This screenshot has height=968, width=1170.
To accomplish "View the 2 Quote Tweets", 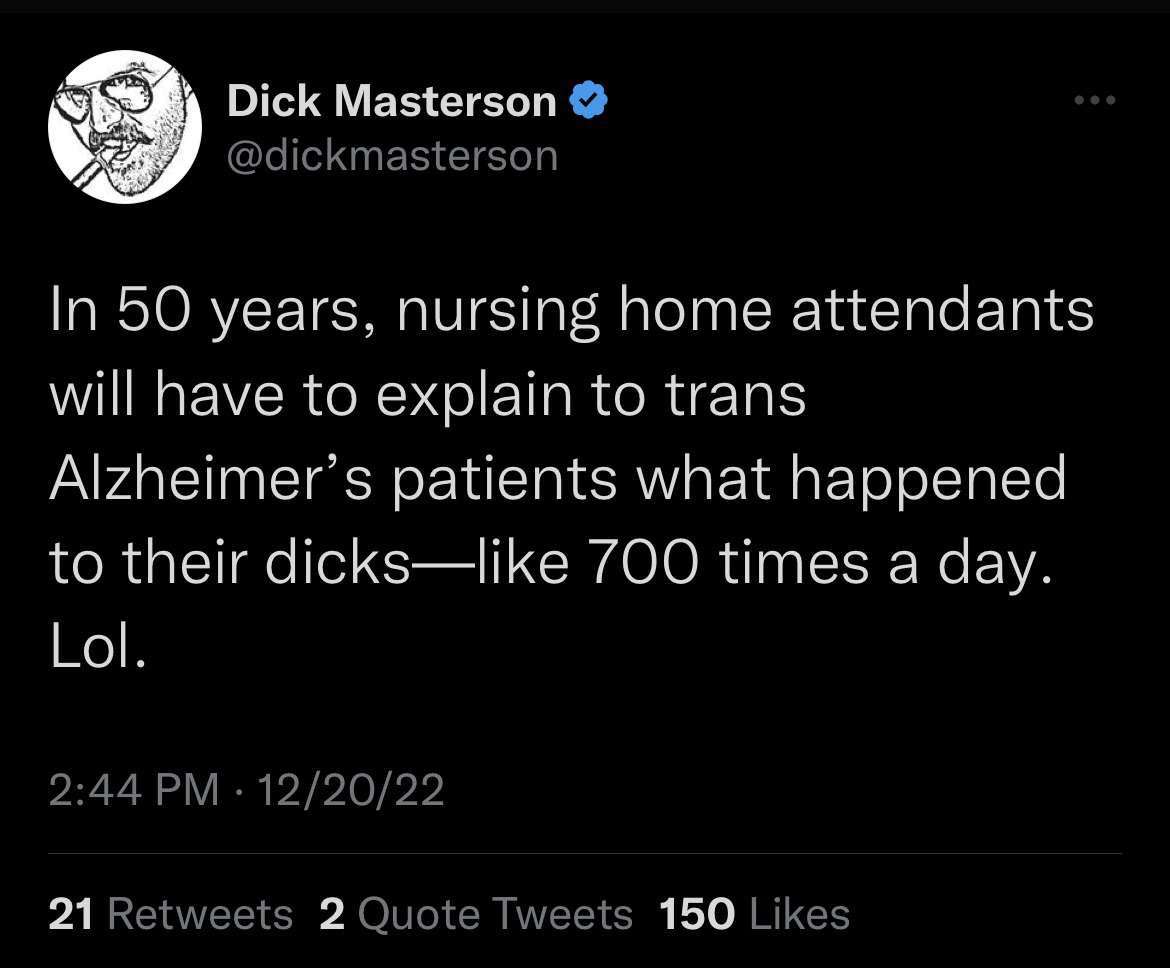I will (476, 914).
